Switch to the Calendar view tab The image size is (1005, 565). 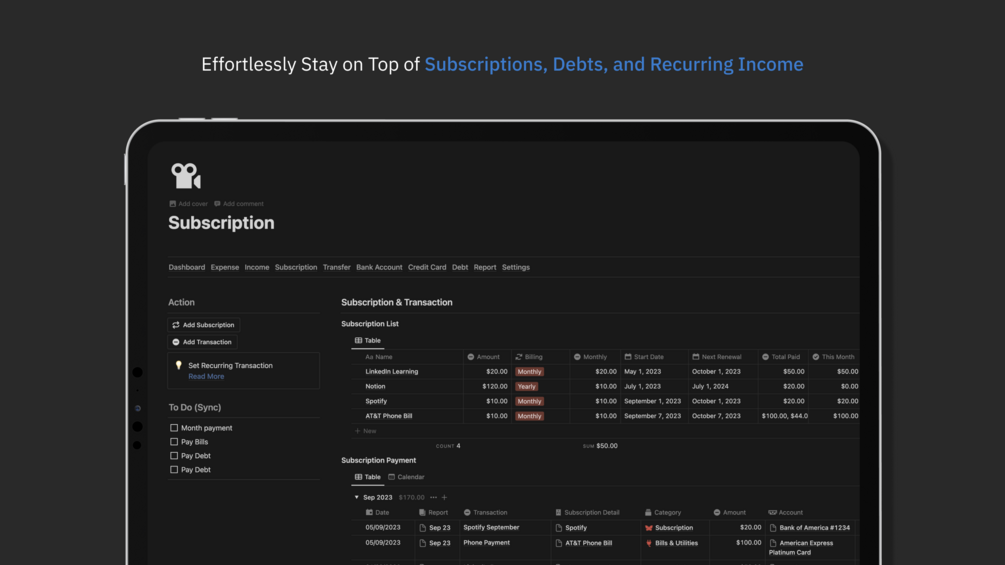406,477
